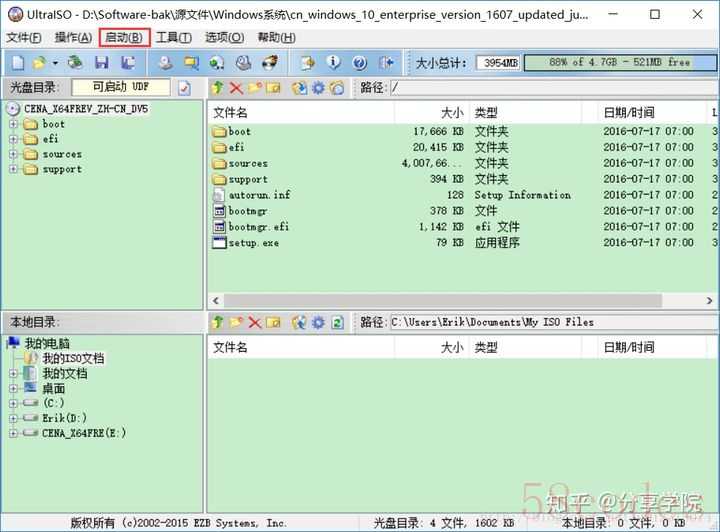Click the 88% of 4.7GB capacity bar

(620, 62)
